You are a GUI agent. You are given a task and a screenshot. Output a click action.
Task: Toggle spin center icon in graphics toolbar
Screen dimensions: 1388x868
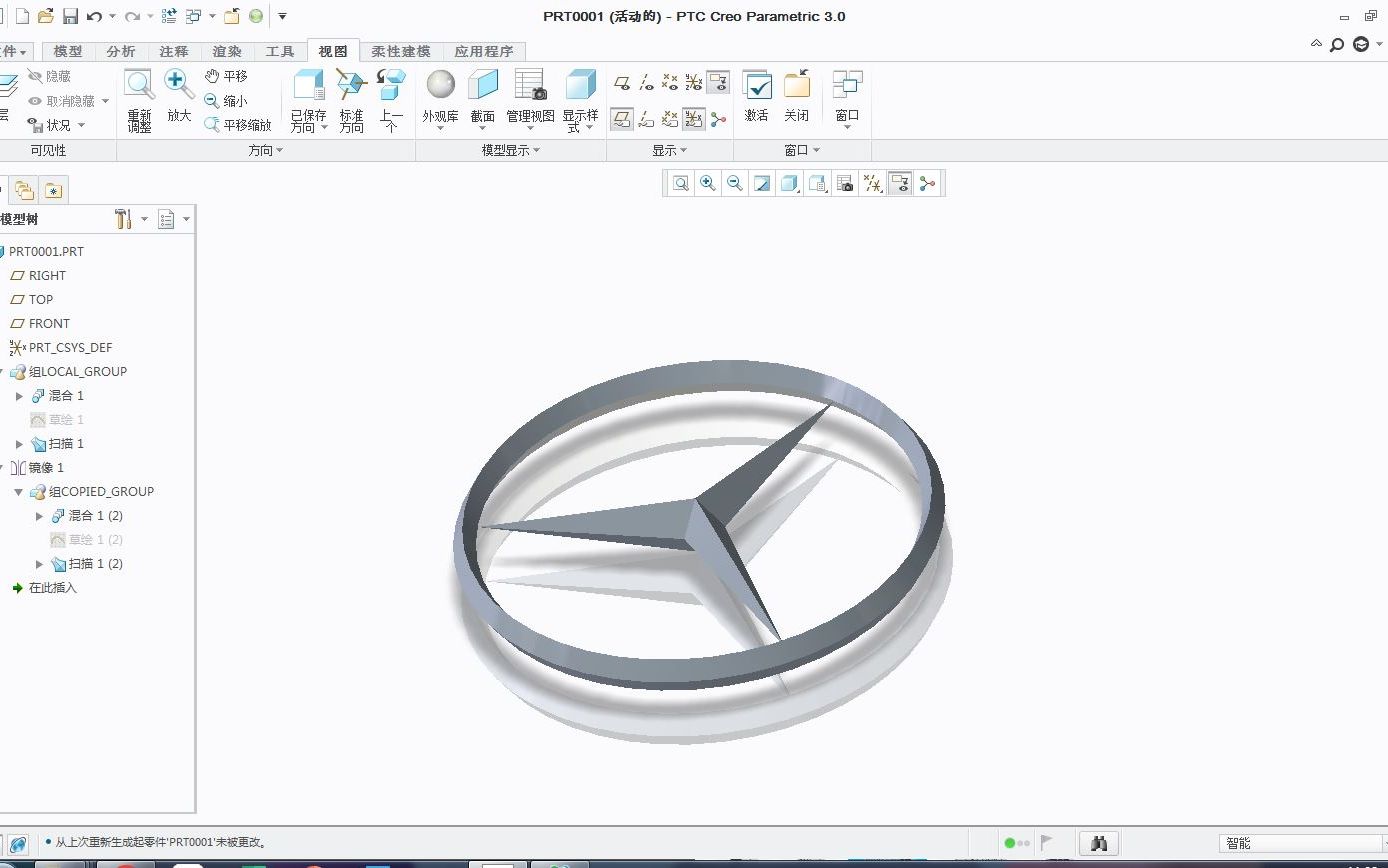pyautogui.click(x=927, y=183)
